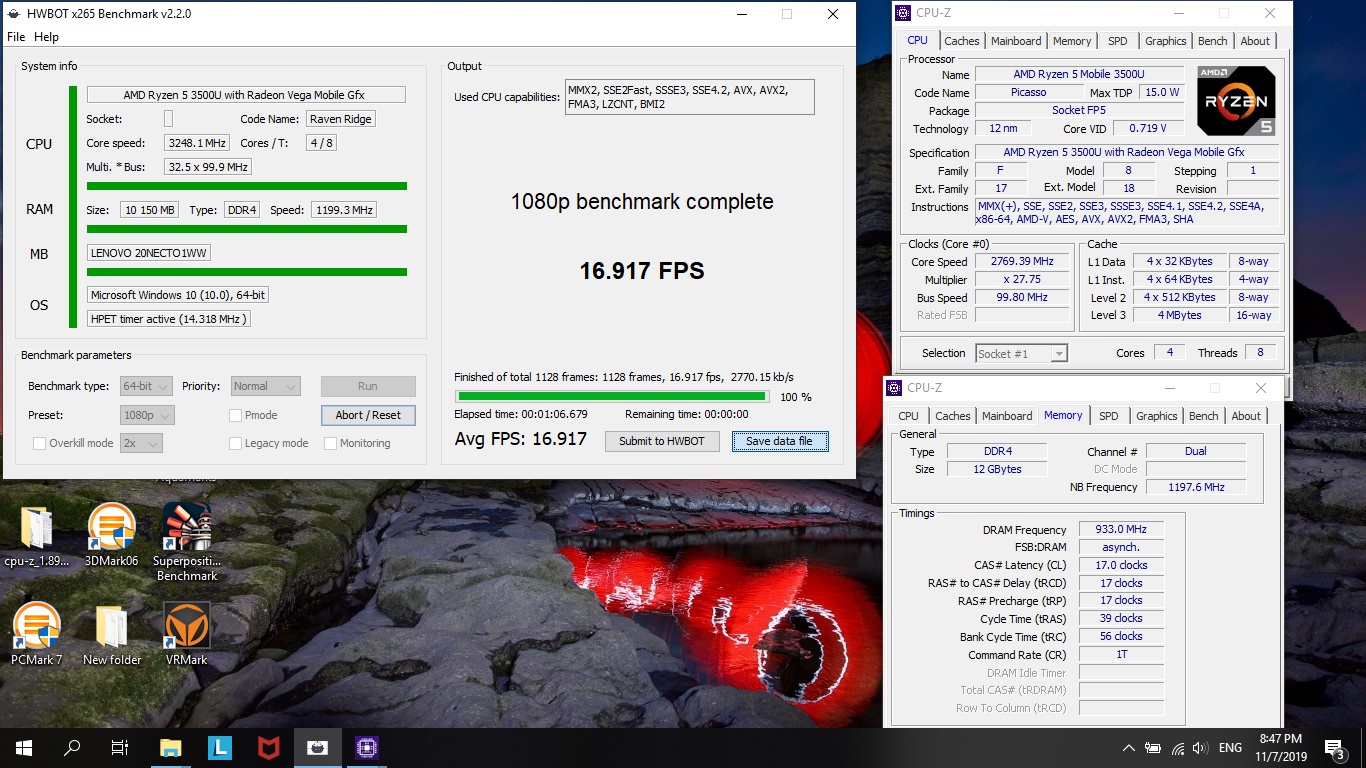This screenshot has width=1366, height=768.
Task: Switch to CPU-Z taskbar button
Action: (366, 747)
